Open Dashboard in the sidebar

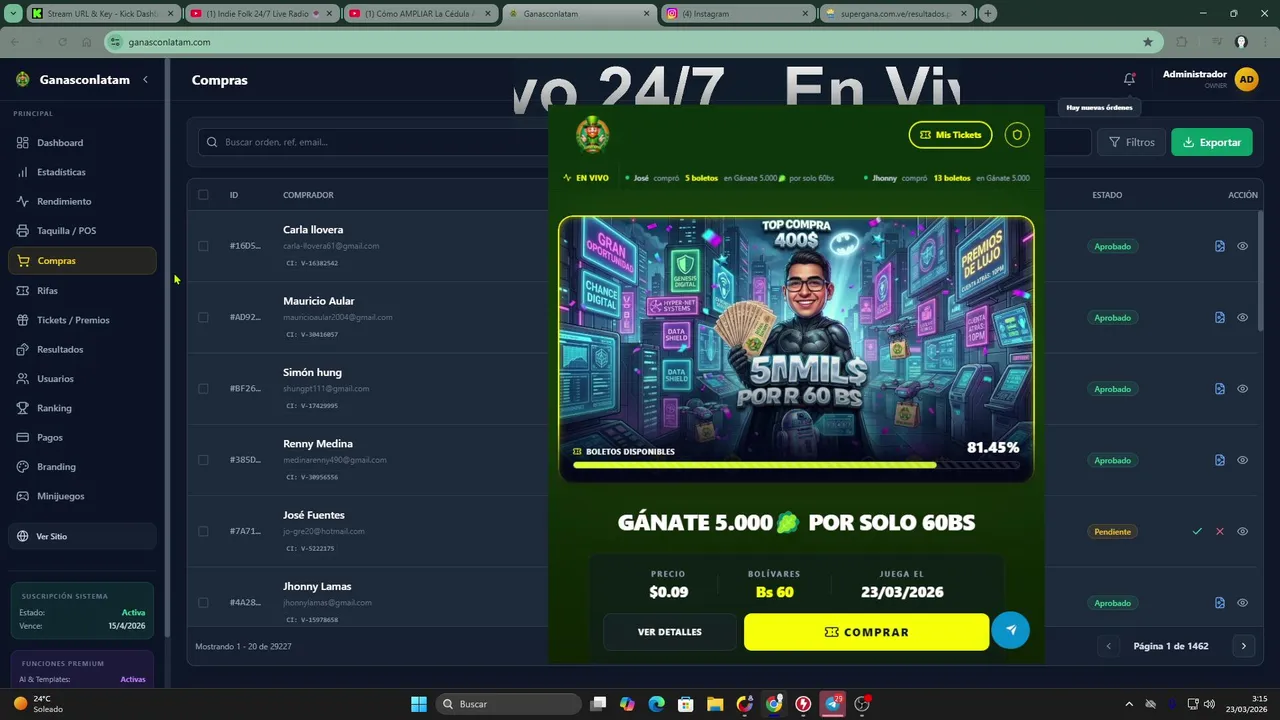point(82,143)
